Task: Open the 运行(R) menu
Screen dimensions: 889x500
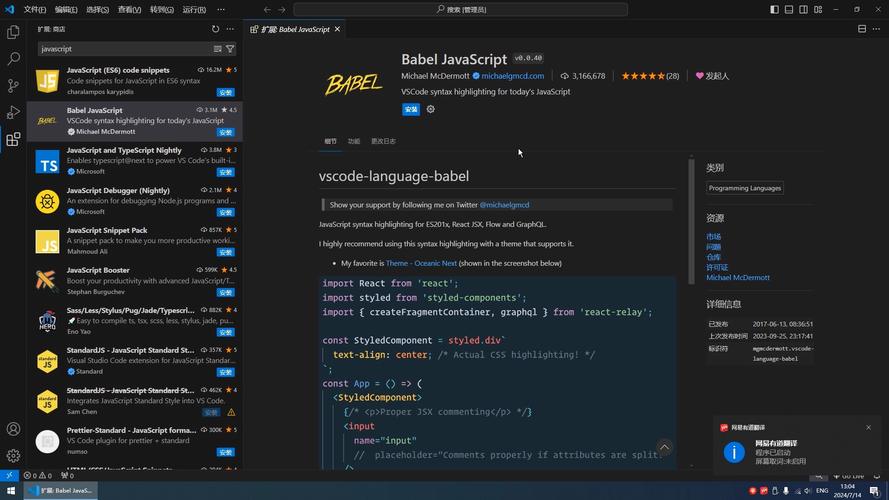Action: tap(194, 10)
